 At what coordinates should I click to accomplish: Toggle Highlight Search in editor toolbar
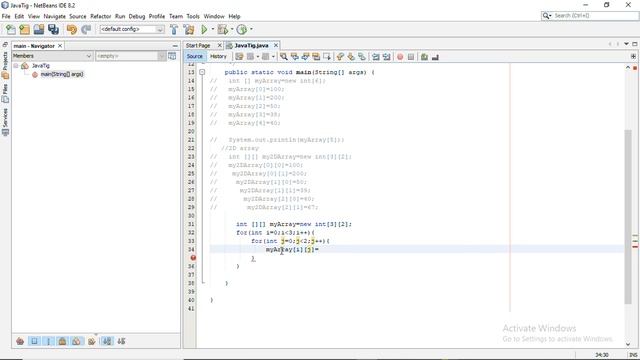coord(316,57)
